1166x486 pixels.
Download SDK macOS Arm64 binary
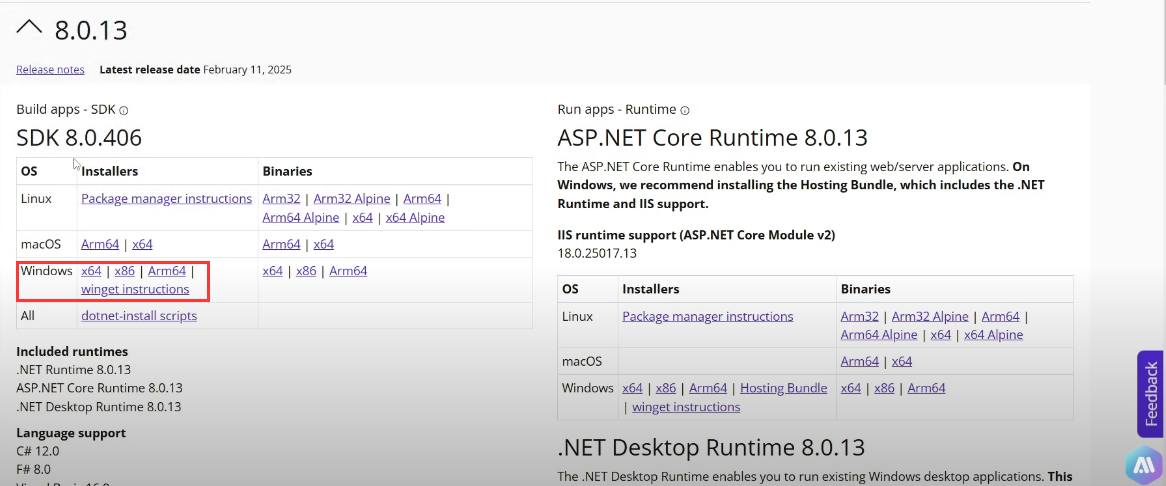tap(282, 244)
